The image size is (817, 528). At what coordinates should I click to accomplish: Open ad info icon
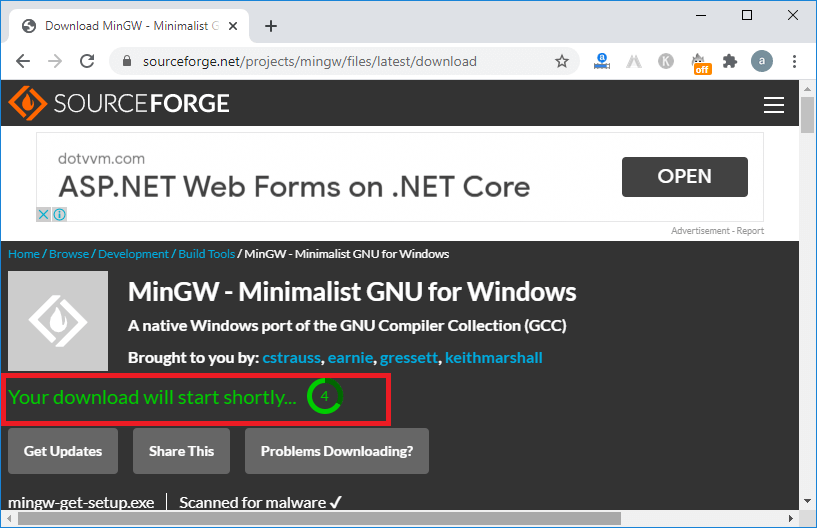click(x=59, y=214)
